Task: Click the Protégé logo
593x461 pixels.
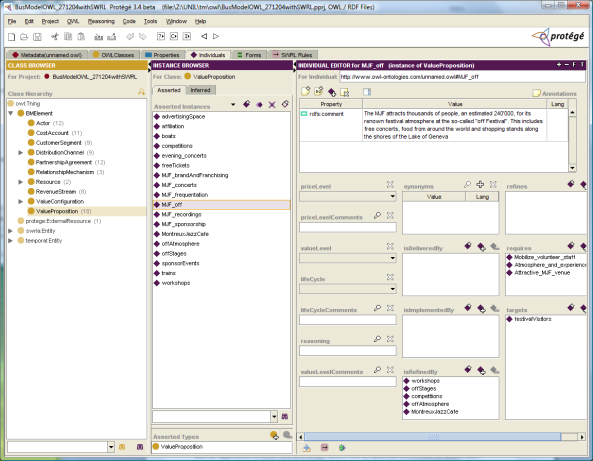Action: coord(558,37)
